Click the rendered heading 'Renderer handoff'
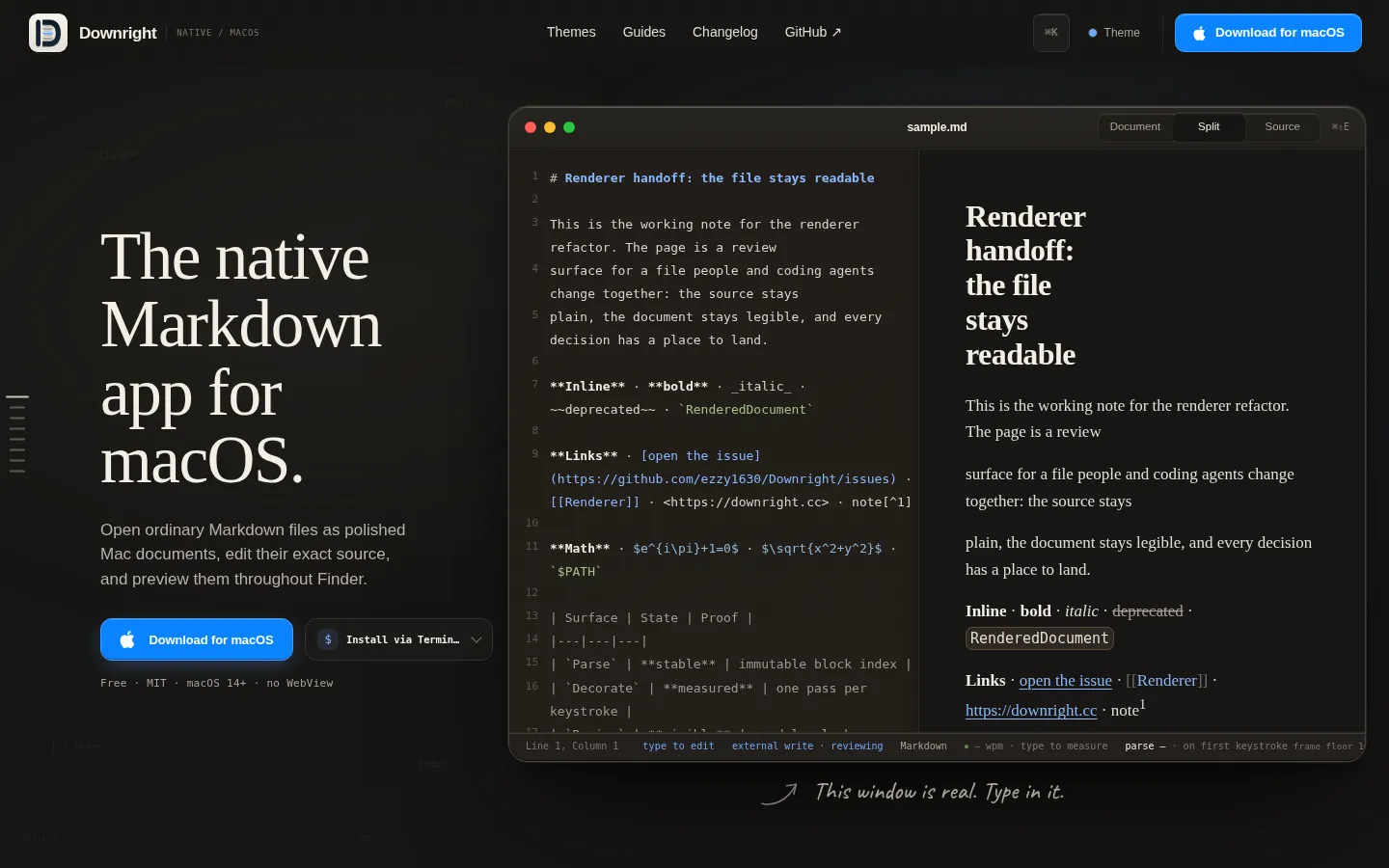The image size is (1389, 868). [1025, 285]
